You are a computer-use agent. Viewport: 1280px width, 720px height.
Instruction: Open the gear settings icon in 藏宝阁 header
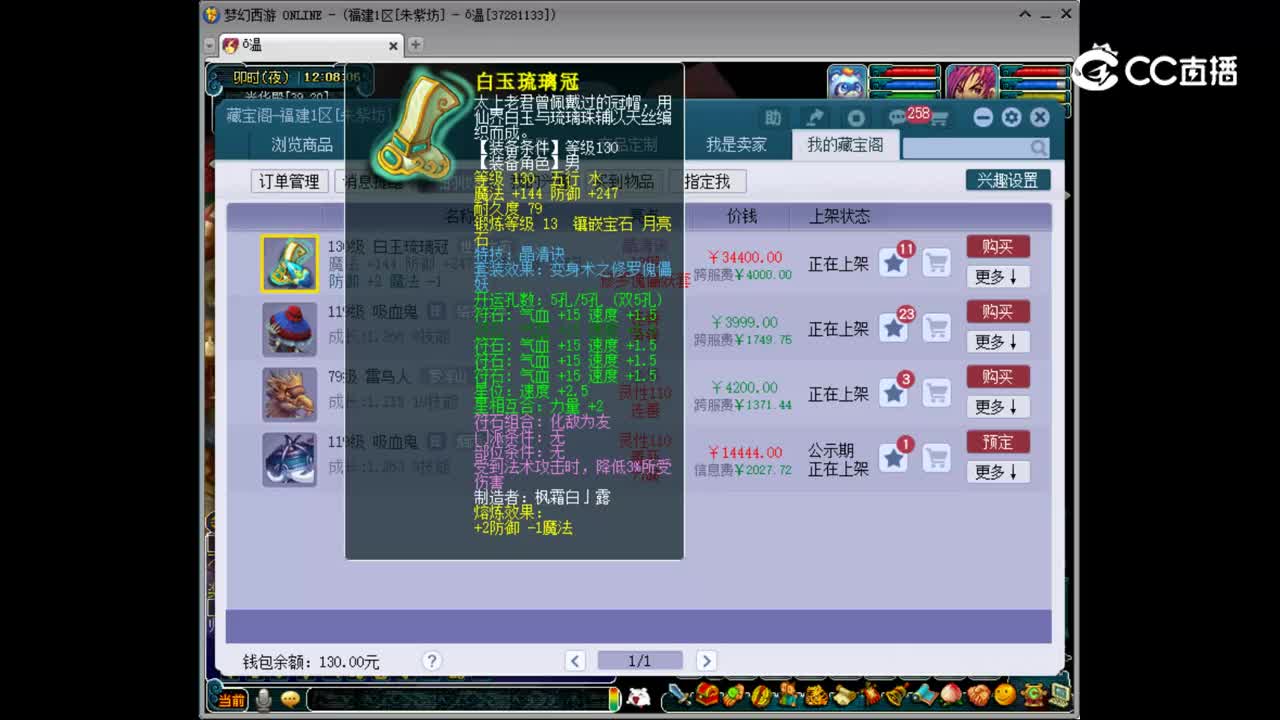[x=1011, y=117]
